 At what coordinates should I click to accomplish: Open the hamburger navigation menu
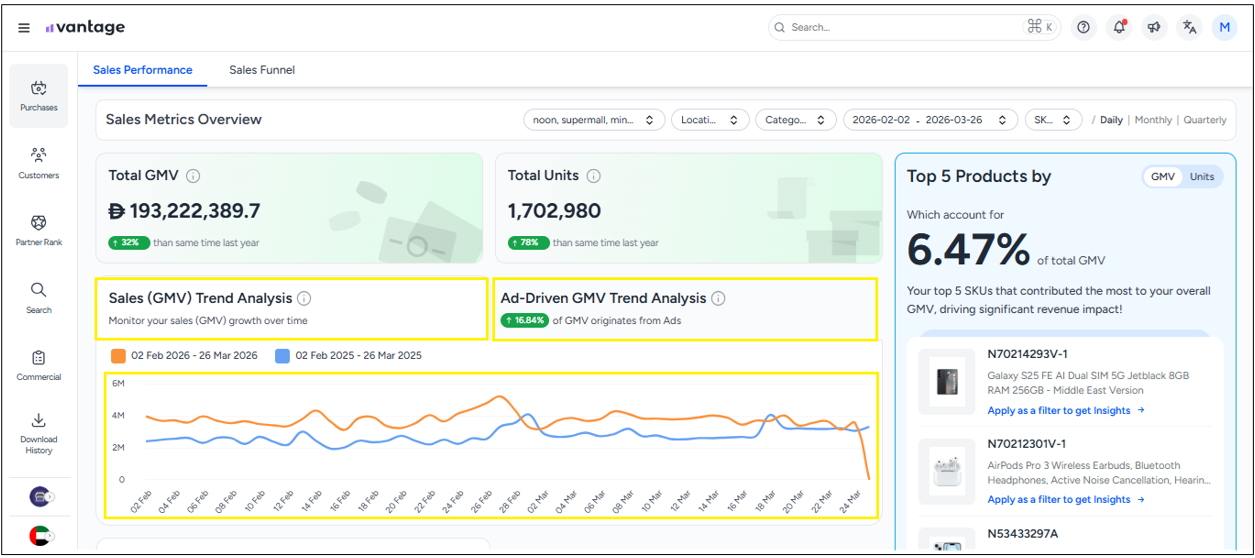point(24,28)
